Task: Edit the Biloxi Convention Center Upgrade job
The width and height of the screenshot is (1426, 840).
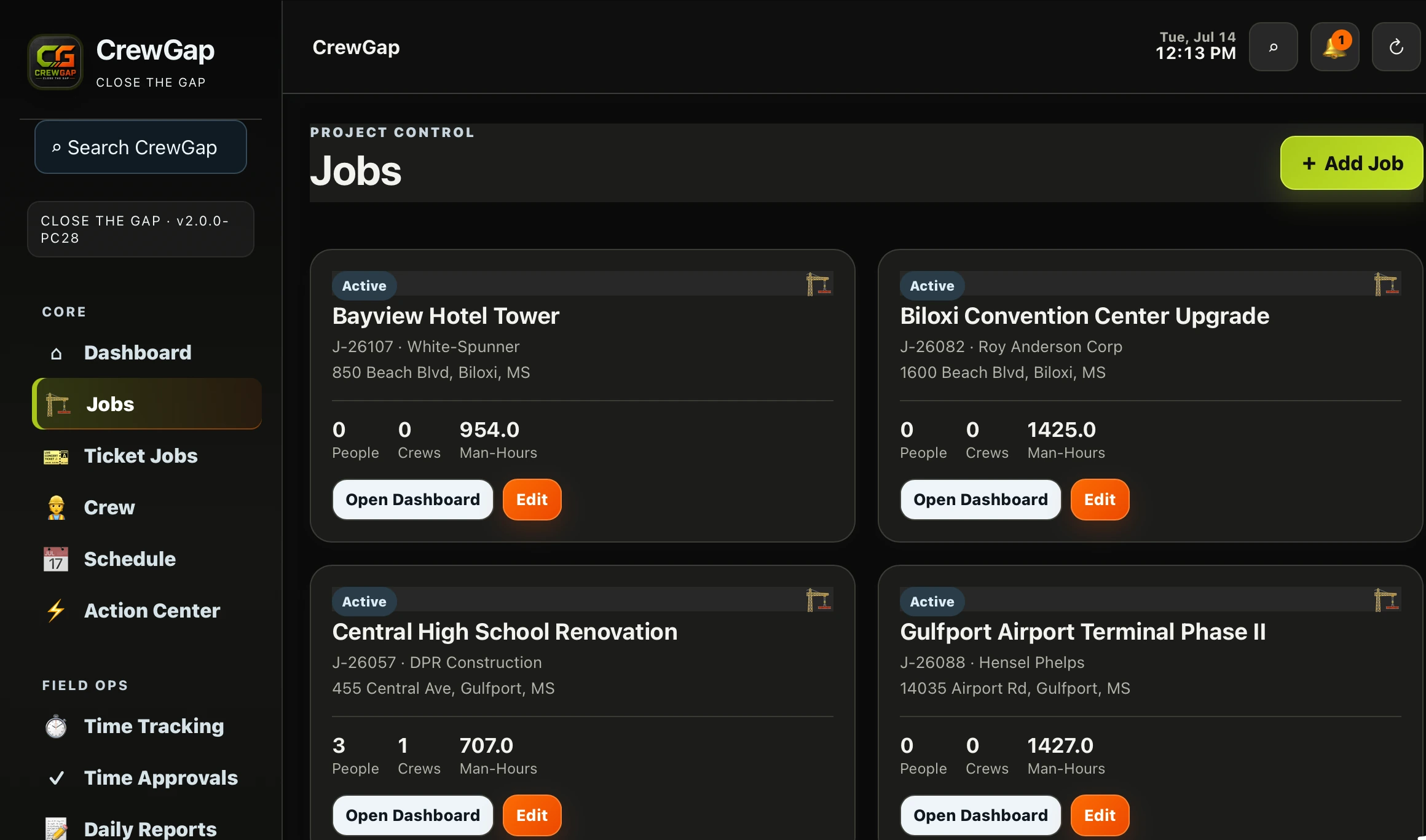Action: [x=1100, y=500]
